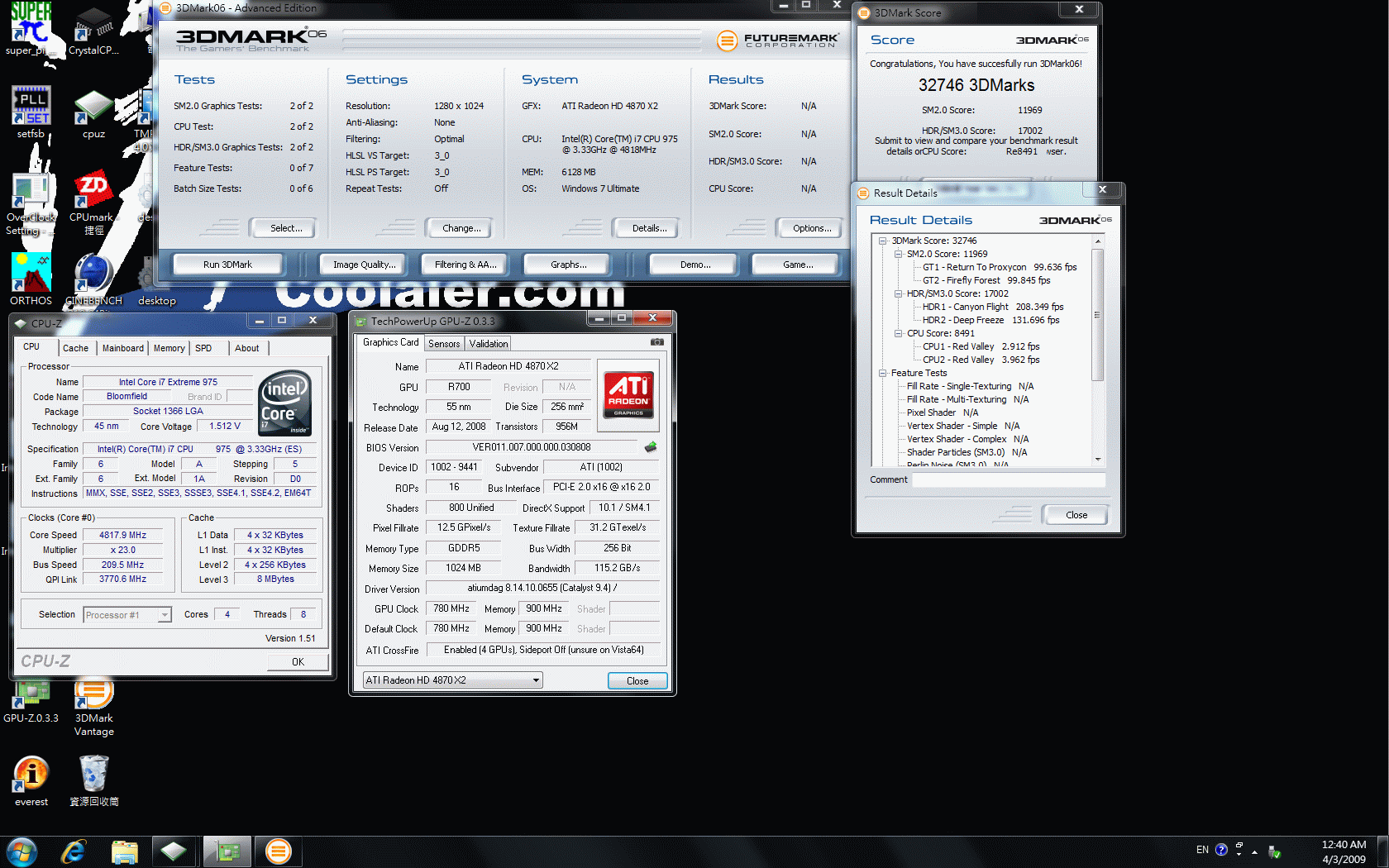This screenshot has width=1389, height=868.
Task: Select CPU1 - Red Valley row
Action: point(981,346)
